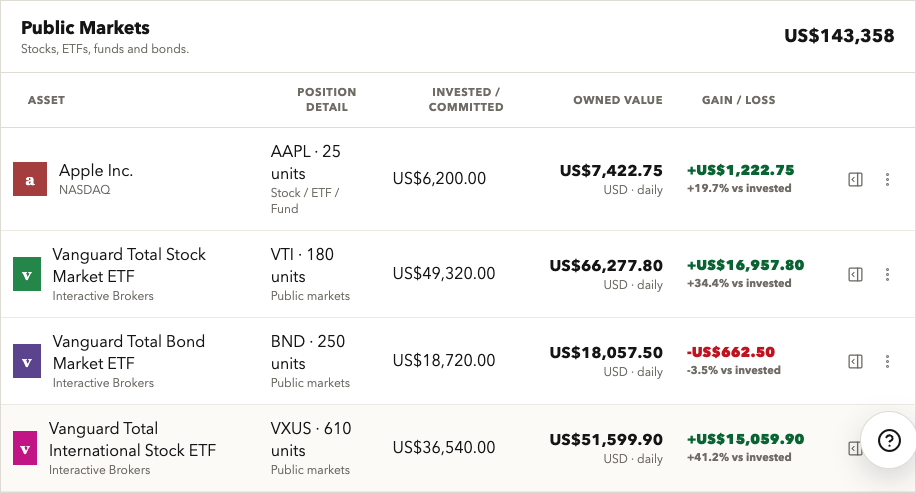Open three-dot menu for Vanguard Total Bond Market ETF

887,361
